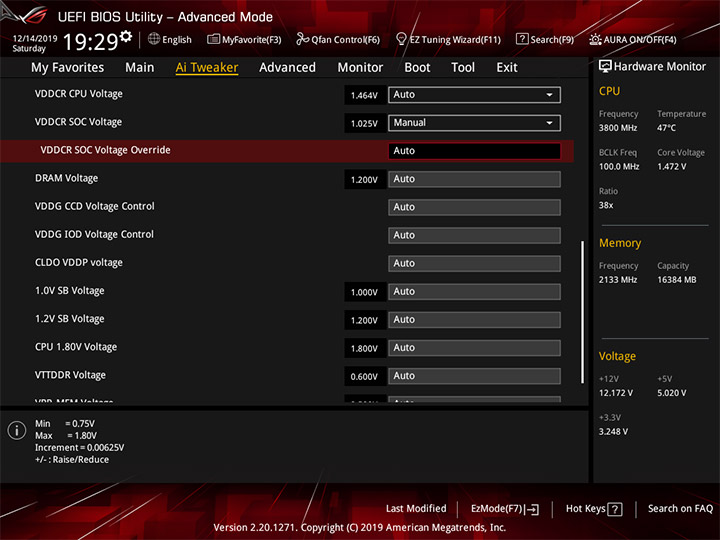Viewport: 720px width, 540px height.
Task: Click the 3800 MHz CPU frequency value
Action: click(618, 128)
